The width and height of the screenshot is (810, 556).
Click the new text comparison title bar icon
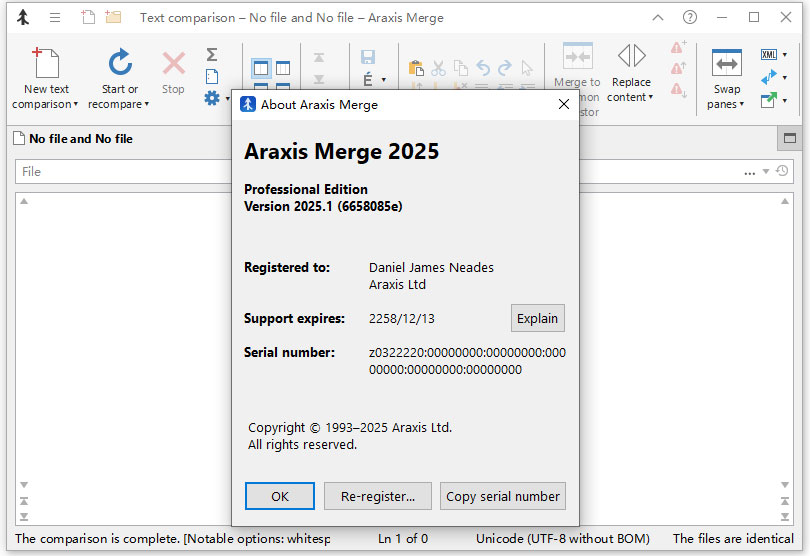coord(88,17)
